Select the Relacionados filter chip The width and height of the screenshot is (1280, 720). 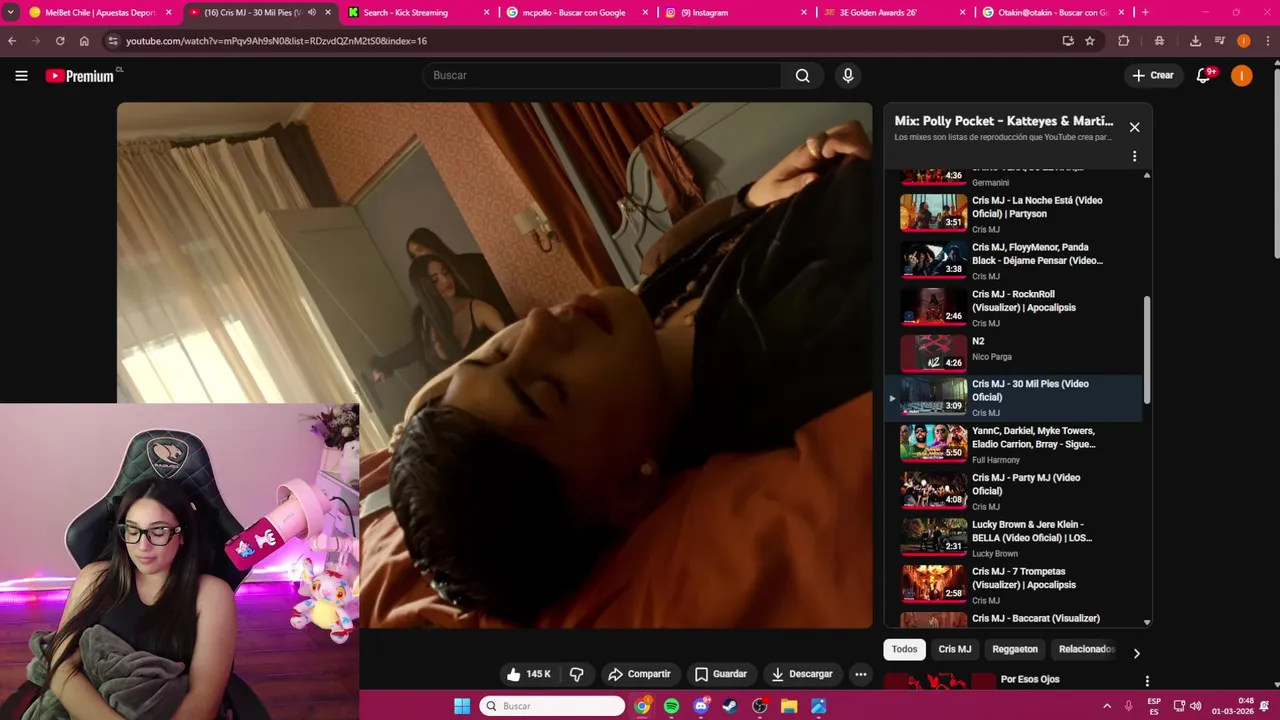pos(1086,649)
